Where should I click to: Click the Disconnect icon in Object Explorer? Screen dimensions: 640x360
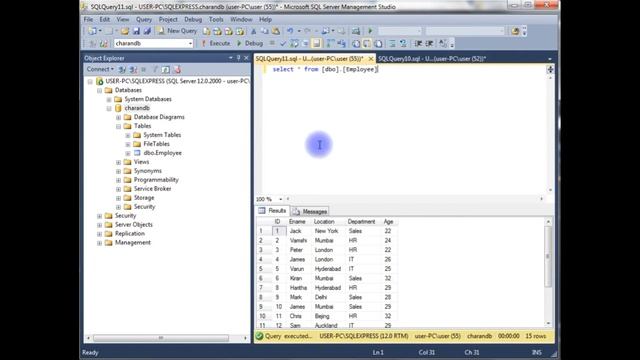[x=133, y=69]
